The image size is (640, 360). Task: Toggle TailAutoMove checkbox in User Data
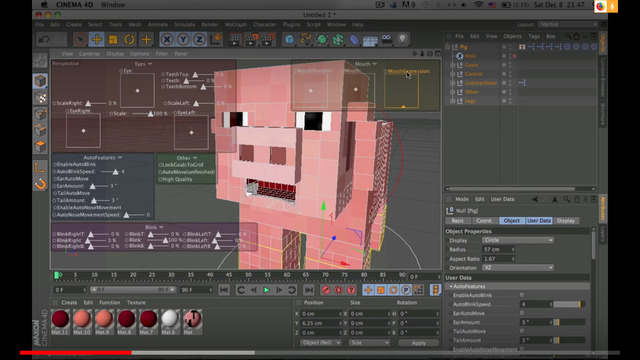[522, 331]
